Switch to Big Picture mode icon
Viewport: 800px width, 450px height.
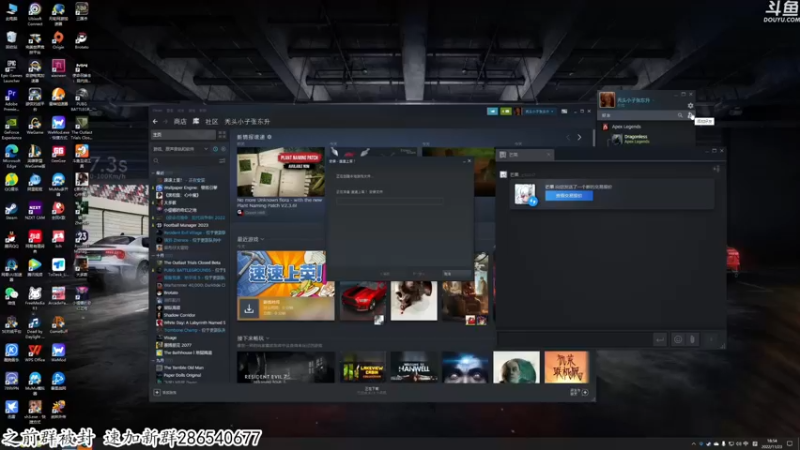[x=564, y=111]
